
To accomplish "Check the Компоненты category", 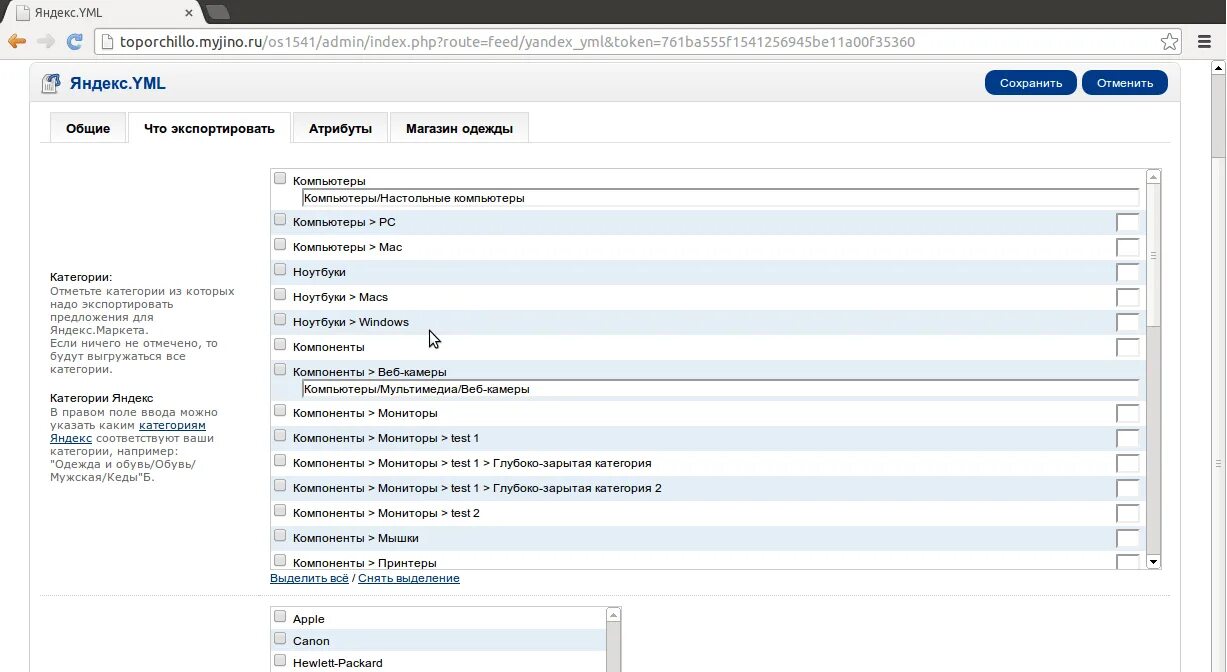I will (x=280, y=345).
